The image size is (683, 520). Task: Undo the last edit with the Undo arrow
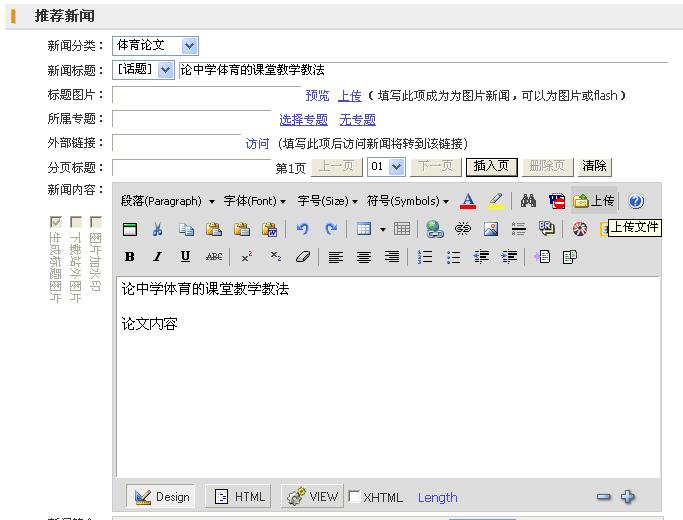pos(302,229)
